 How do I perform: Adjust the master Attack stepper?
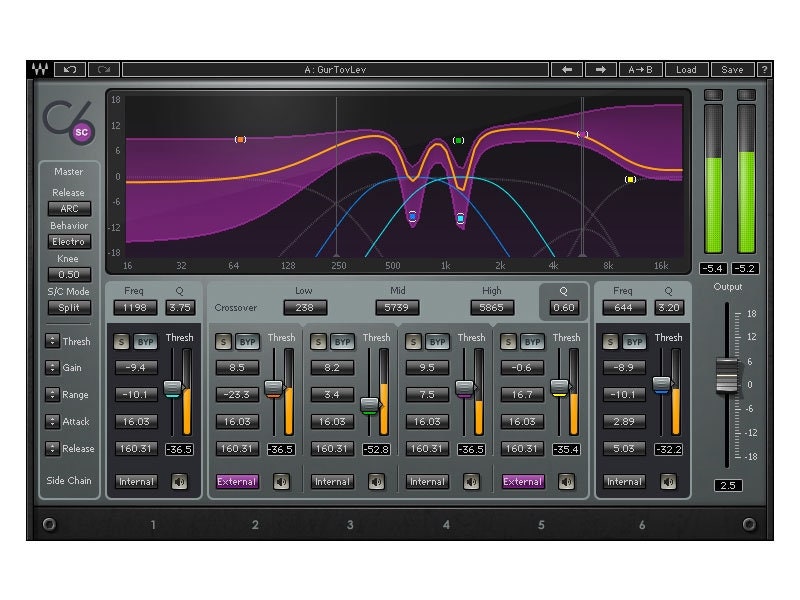[52, 421]
